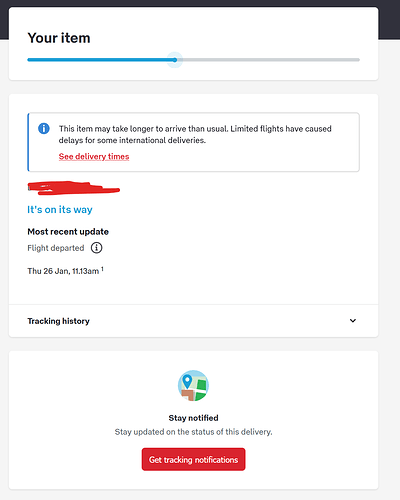Click the redacted tracking number
This screenshot has width=400, height=500.
(73, 188)
